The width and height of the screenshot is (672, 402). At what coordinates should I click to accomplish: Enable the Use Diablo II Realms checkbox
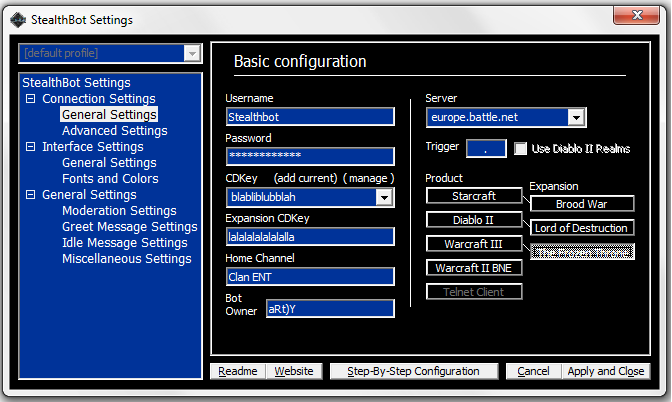(521, 148)
